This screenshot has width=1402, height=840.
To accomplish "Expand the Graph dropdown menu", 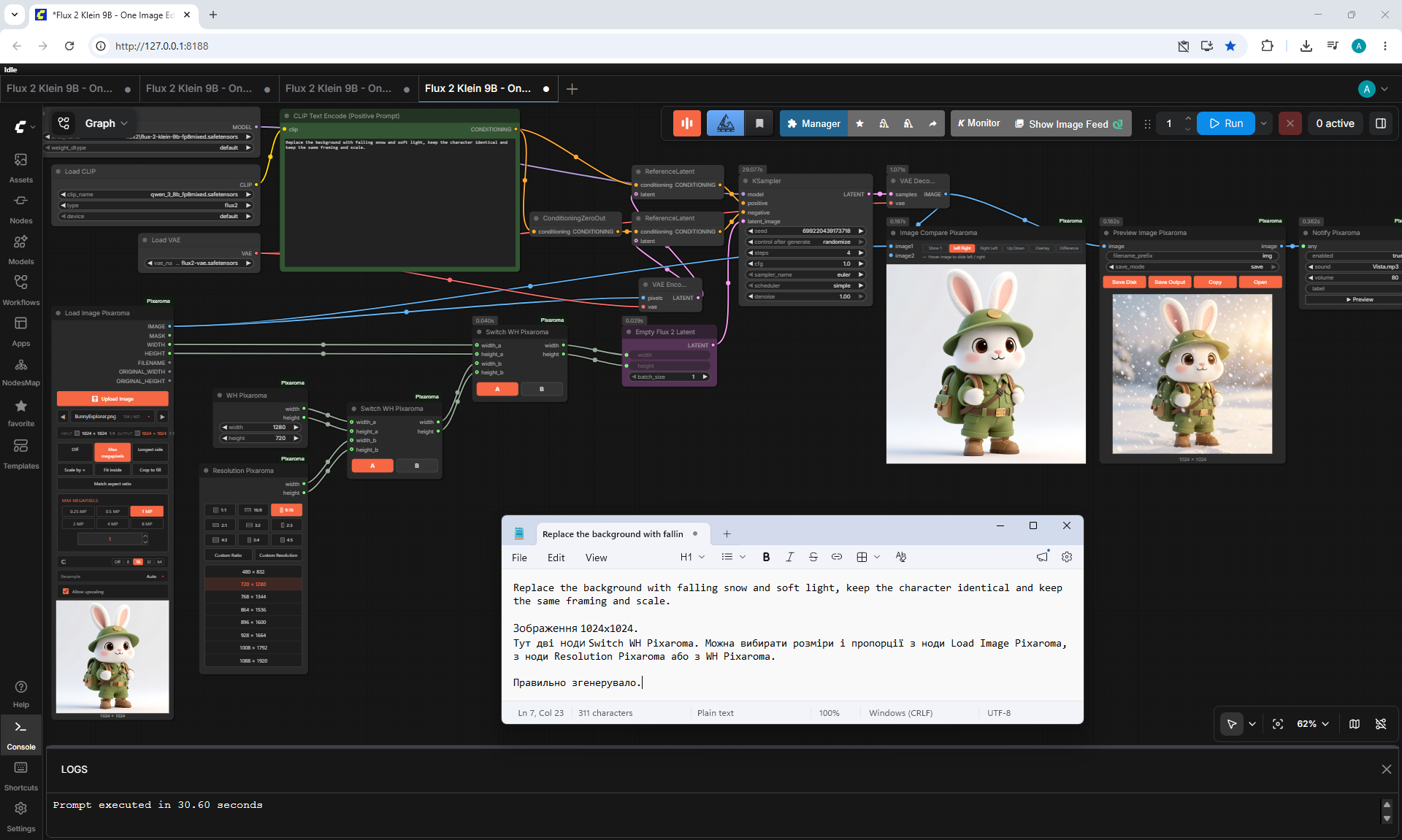I will tap(107, 123).
